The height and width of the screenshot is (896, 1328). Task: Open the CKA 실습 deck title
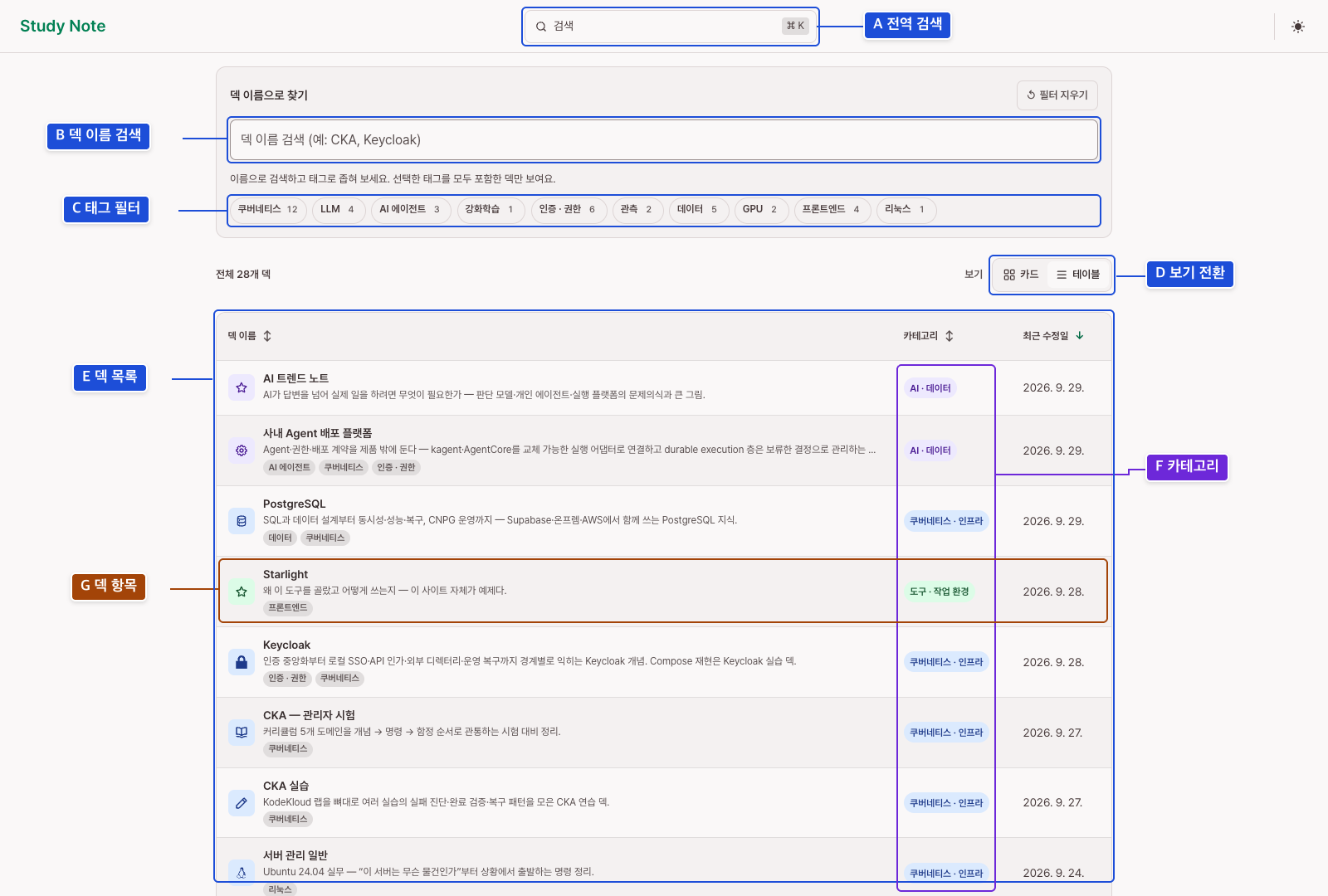pyautogui.click(x=286, y=786)
